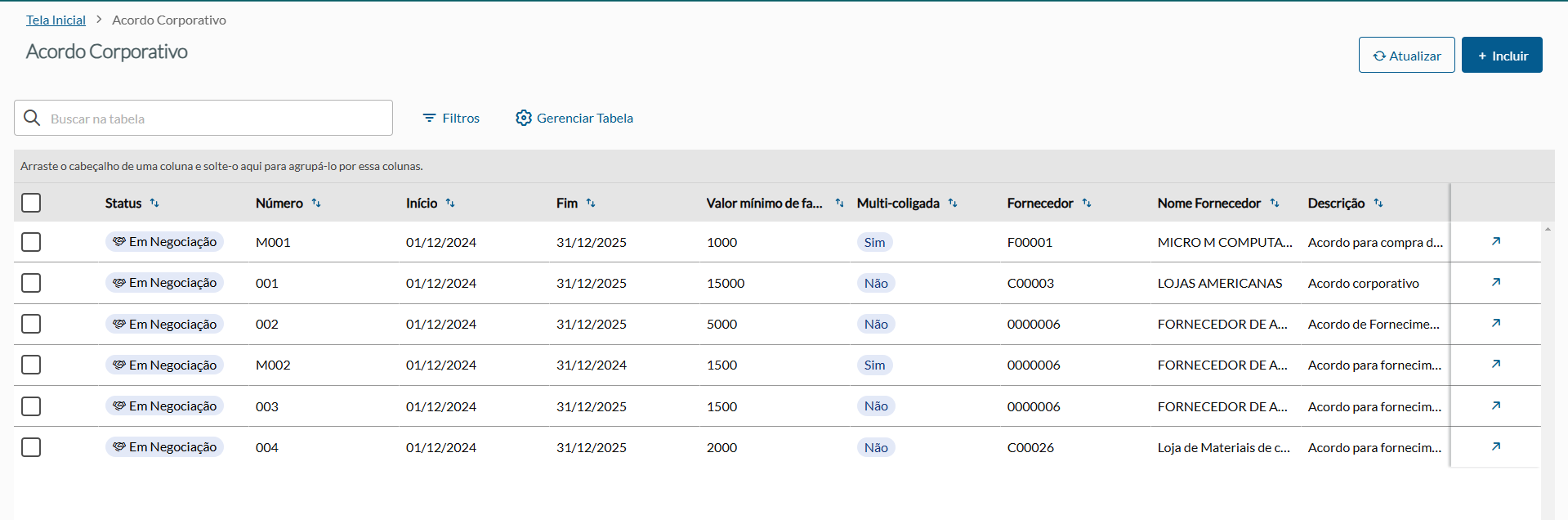Image resolution: width=1568 pixels, height=520 pixels.
Task: Toggle the select-all header checkbox
Action: (x=31, y=203)
